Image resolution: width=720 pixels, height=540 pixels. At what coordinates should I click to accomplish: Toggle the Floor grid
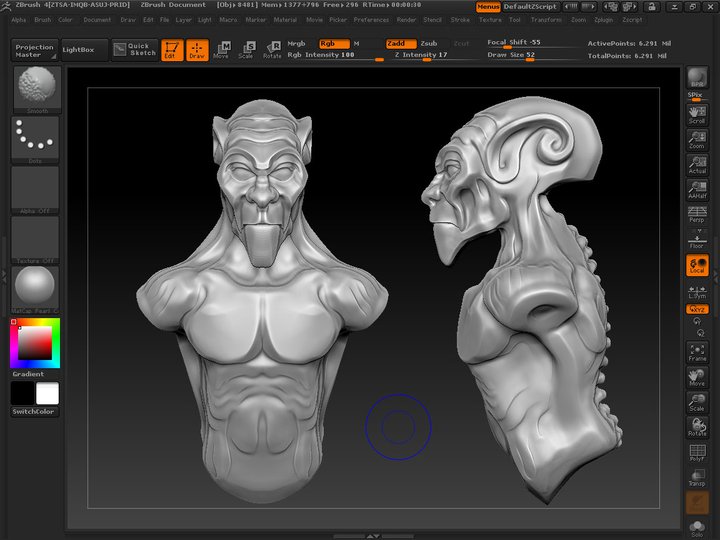click(697, 239)
